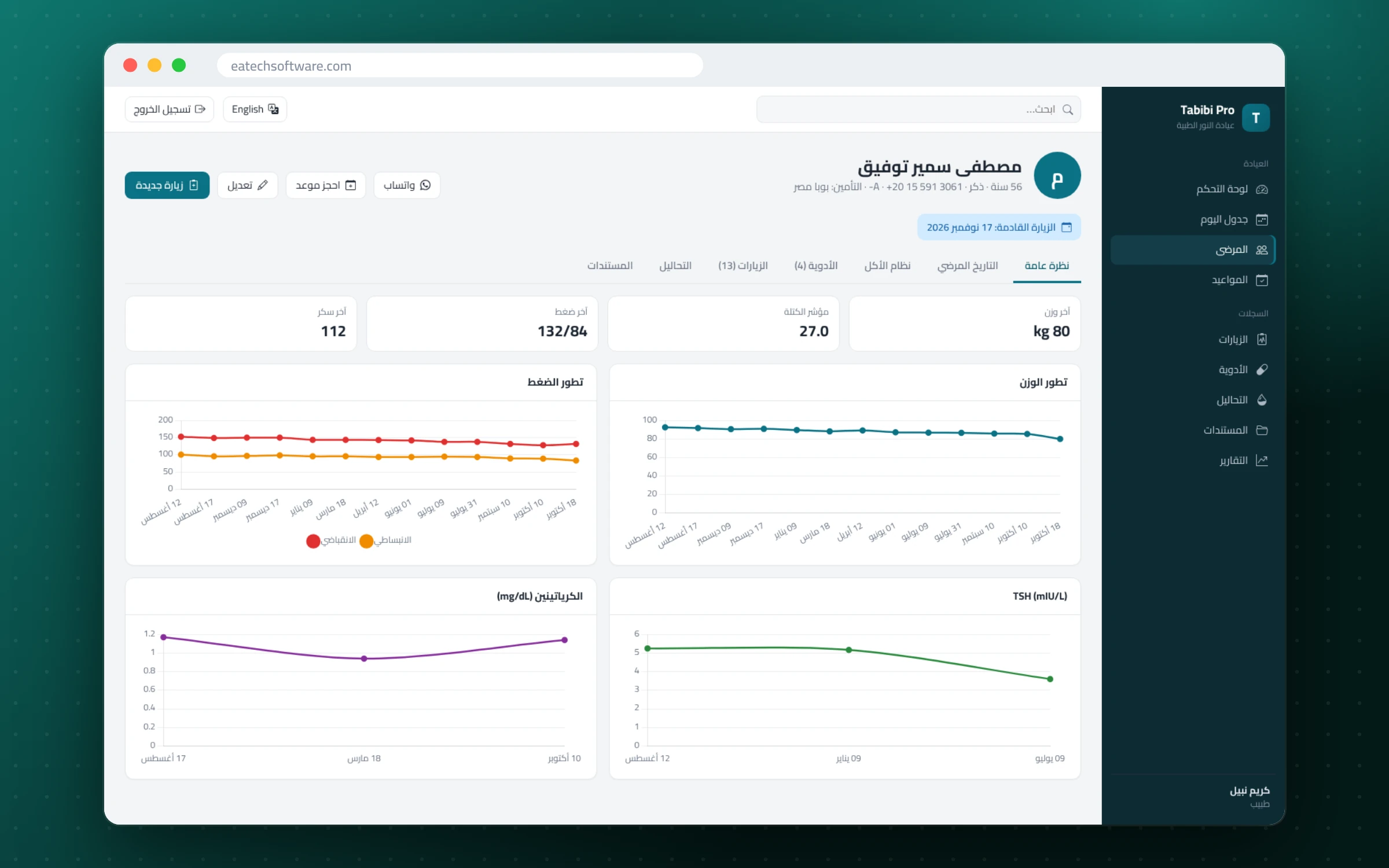Viewport: 1389px width, 868px height.
Task: Click the lab tests droplet icon
Action: click(x=1262, y=400)
